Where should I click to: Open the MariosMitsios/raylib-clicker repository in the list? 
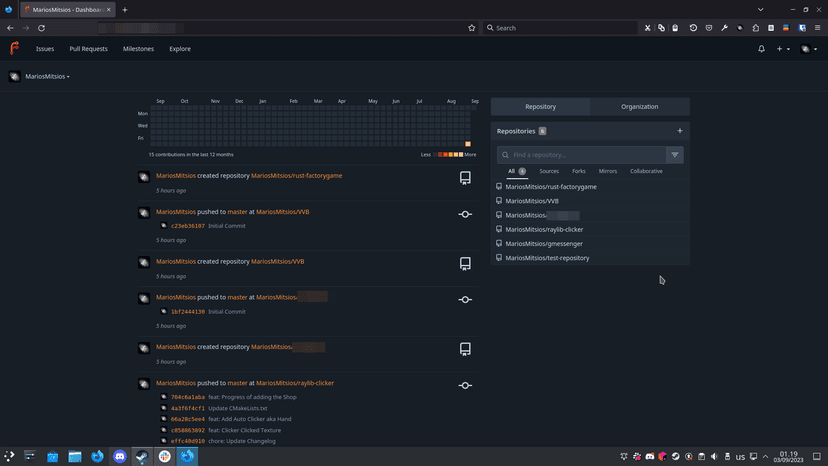544,229
